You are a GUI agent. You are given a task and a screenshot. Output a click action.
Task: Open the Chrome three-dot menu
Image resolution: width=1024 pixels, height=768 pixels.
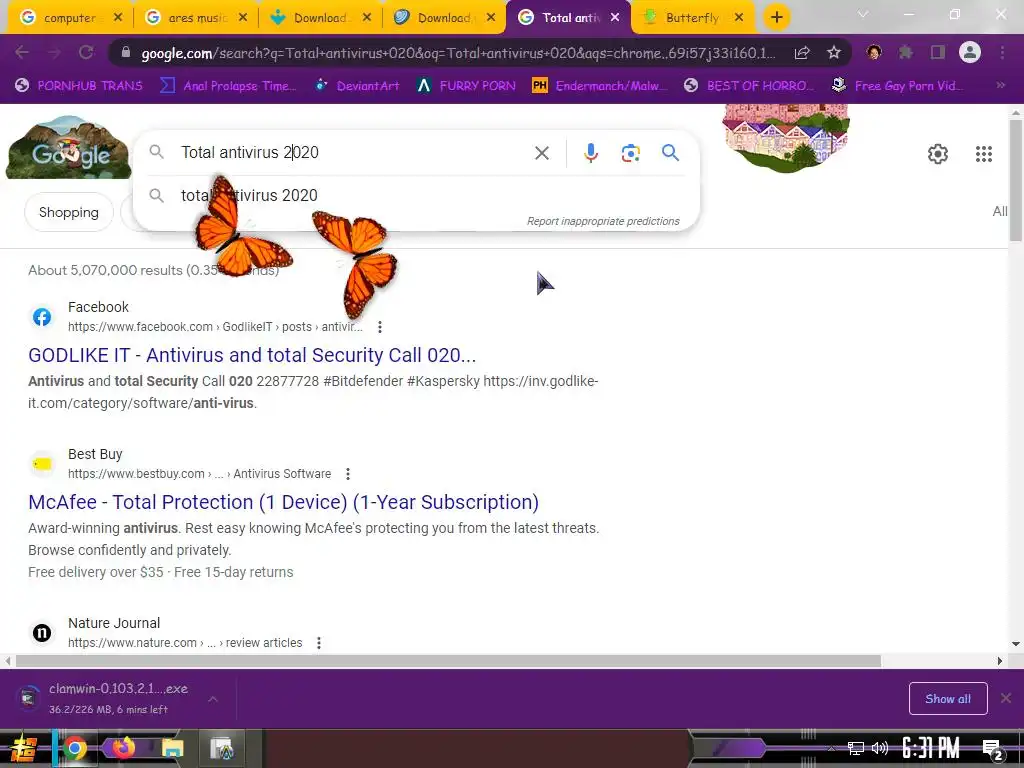click(x=1002, y=52)
